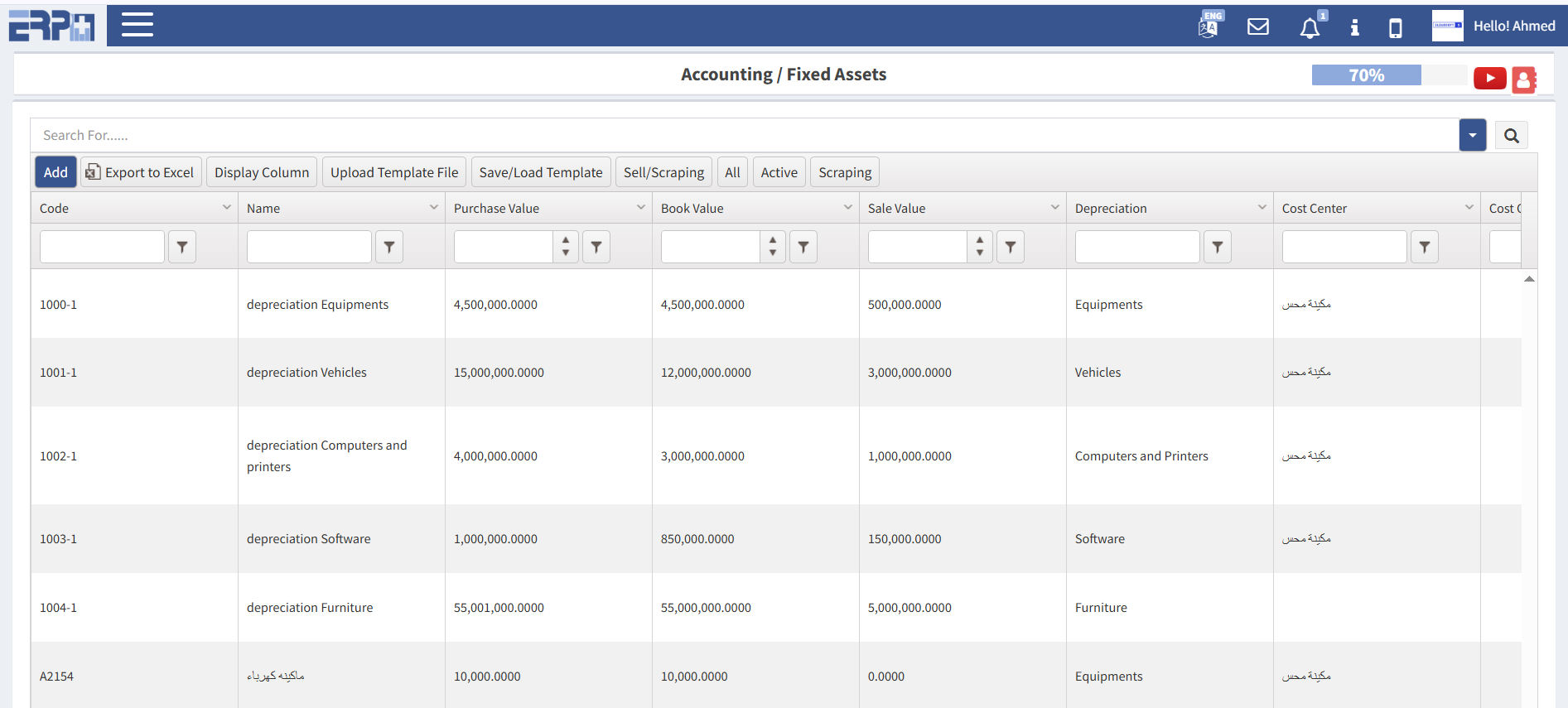Screen dimensions: 1568x708
Task: Switch to the Scraping filter tab
Action: coord(844,172)
